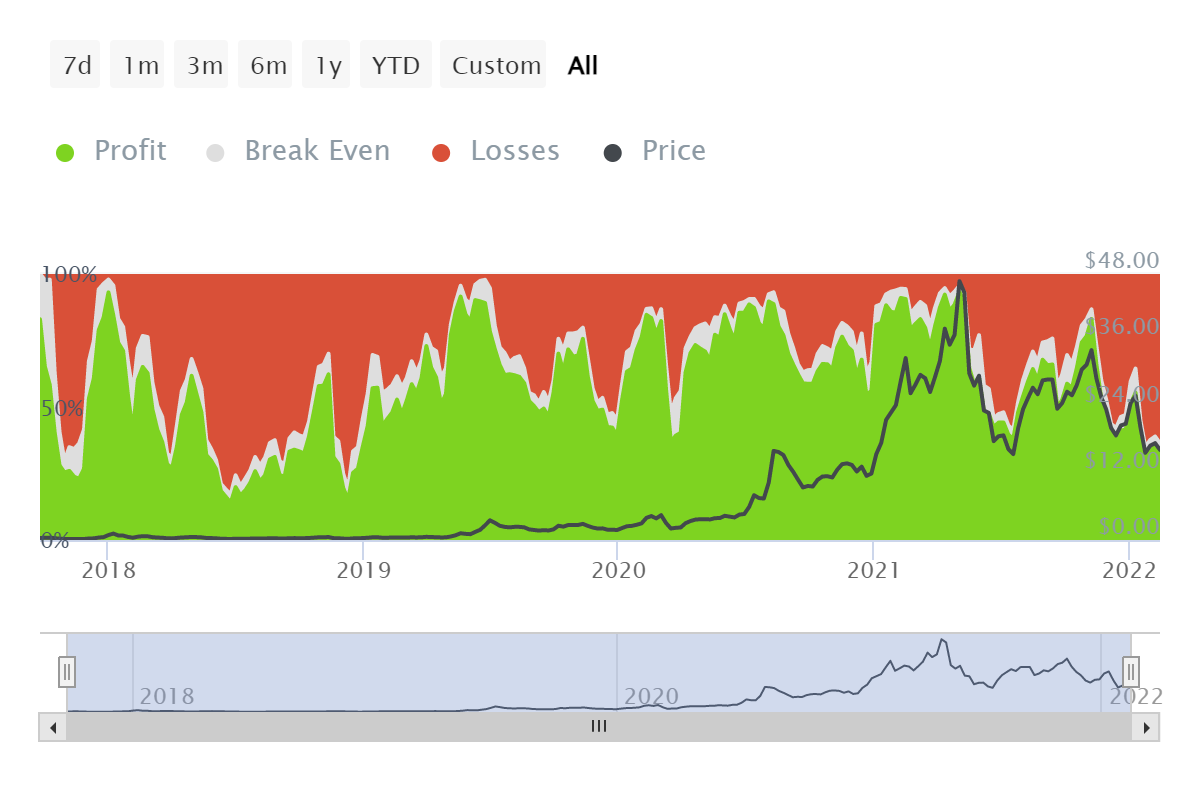Choose the 3m range option

(205, 66)
